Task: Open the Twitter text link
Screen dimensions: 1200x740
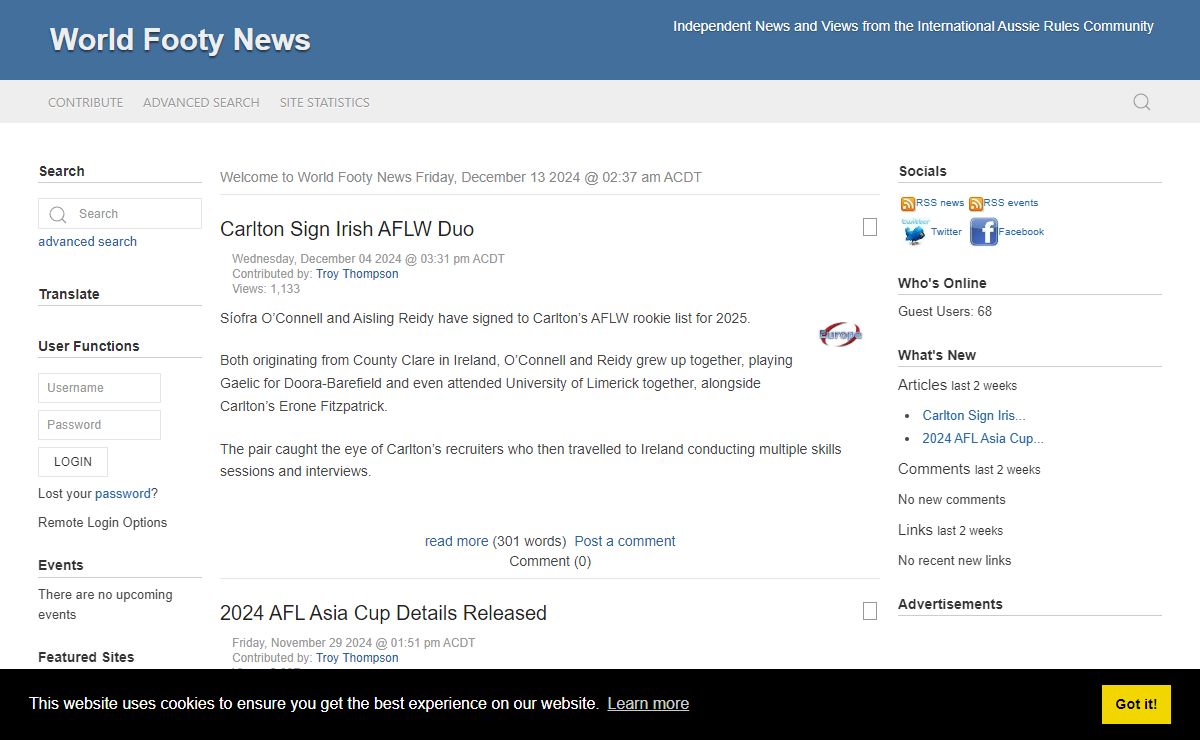Action: tap(946, 232)
